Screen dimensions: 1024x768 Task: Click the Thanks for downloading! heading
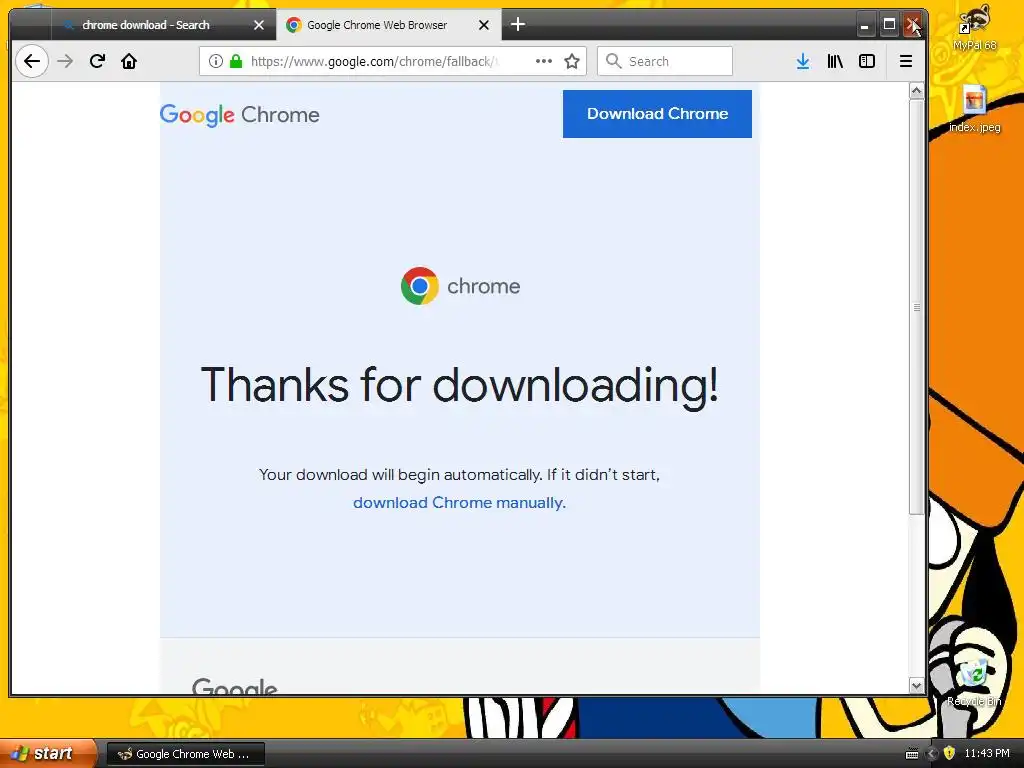[x=460, y=385]
